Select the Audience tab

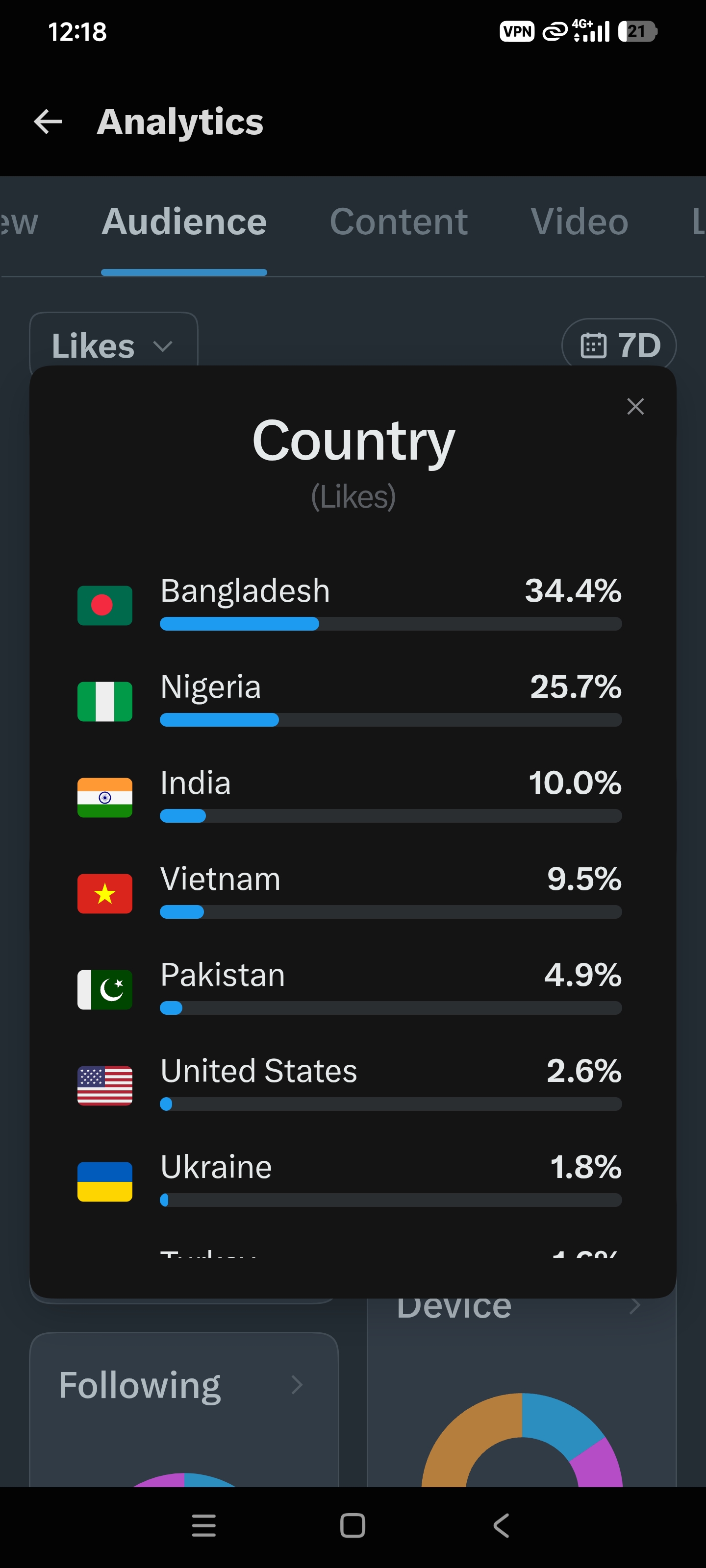coord(184,221)
